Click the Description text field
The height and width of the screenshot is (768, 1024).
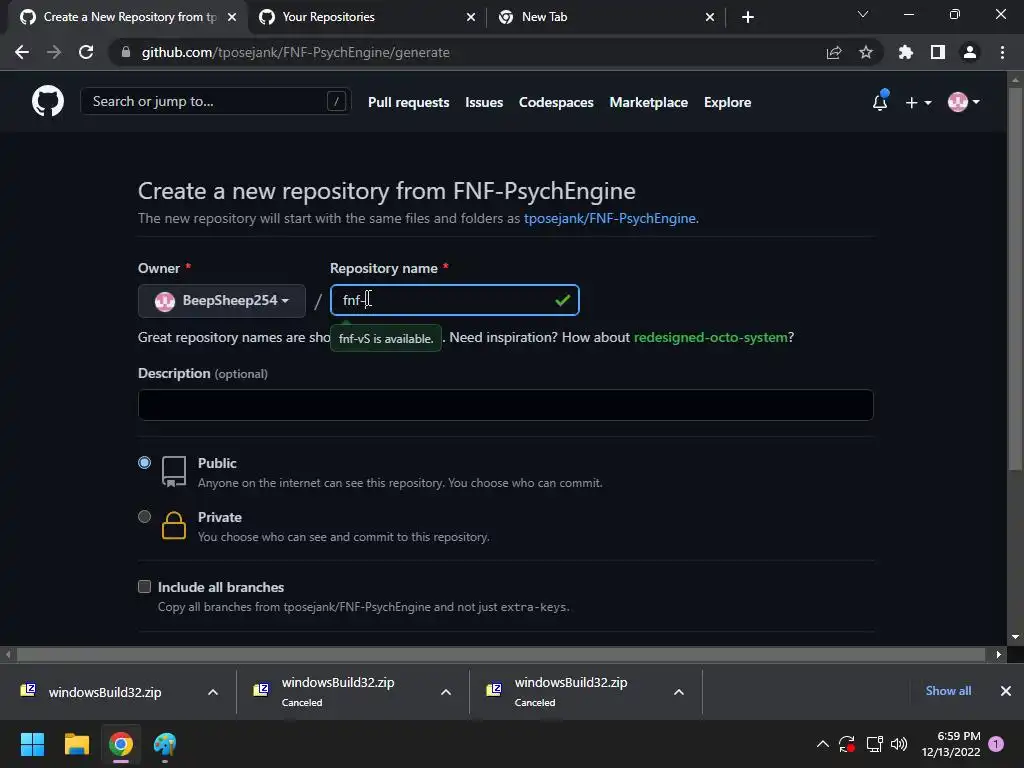pyautogui.click(x=505, y=405)
